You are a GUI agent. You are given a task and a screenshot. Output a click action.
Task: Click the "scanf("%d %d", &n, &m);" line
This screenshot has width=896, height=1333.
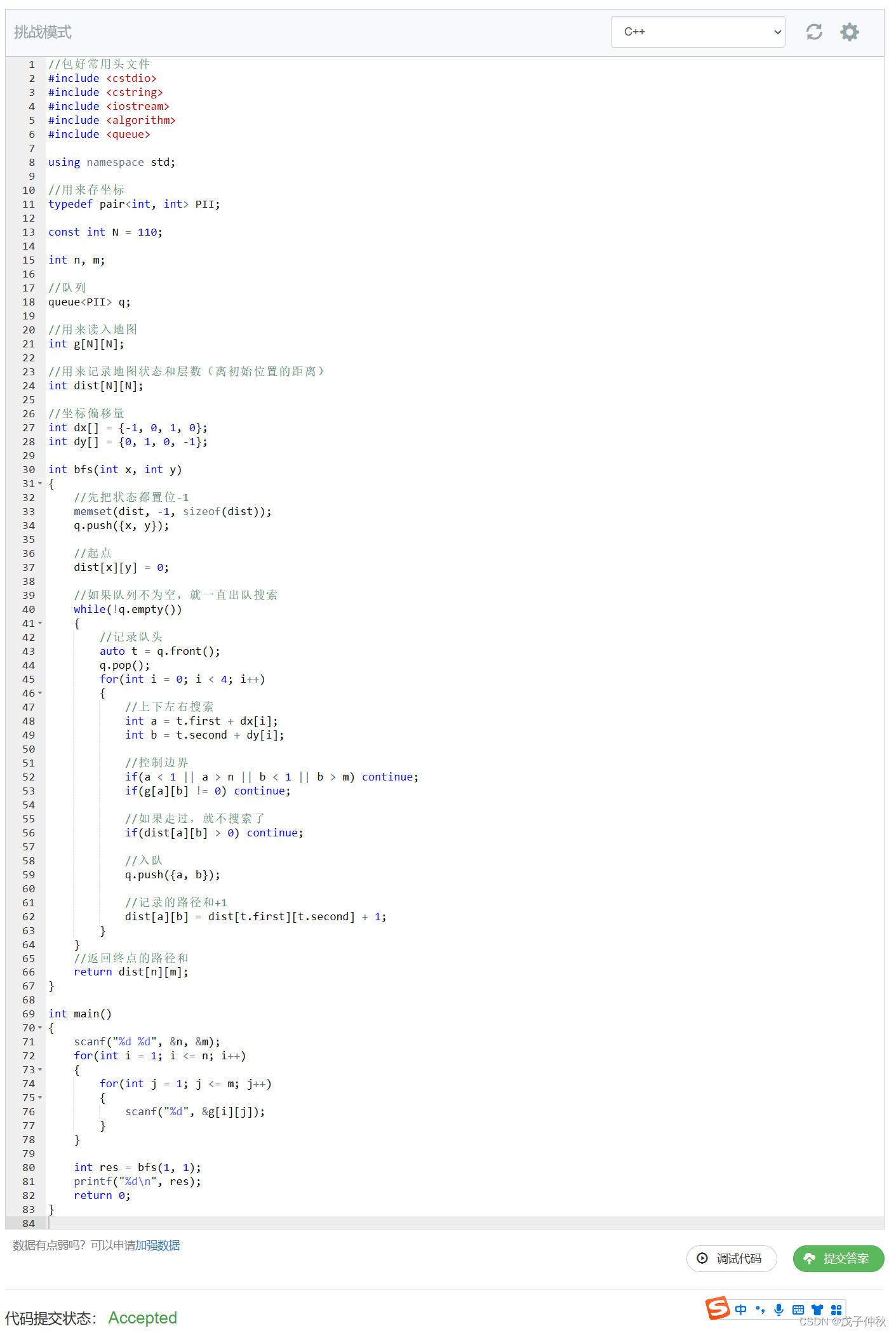[x=147, y=1042]
